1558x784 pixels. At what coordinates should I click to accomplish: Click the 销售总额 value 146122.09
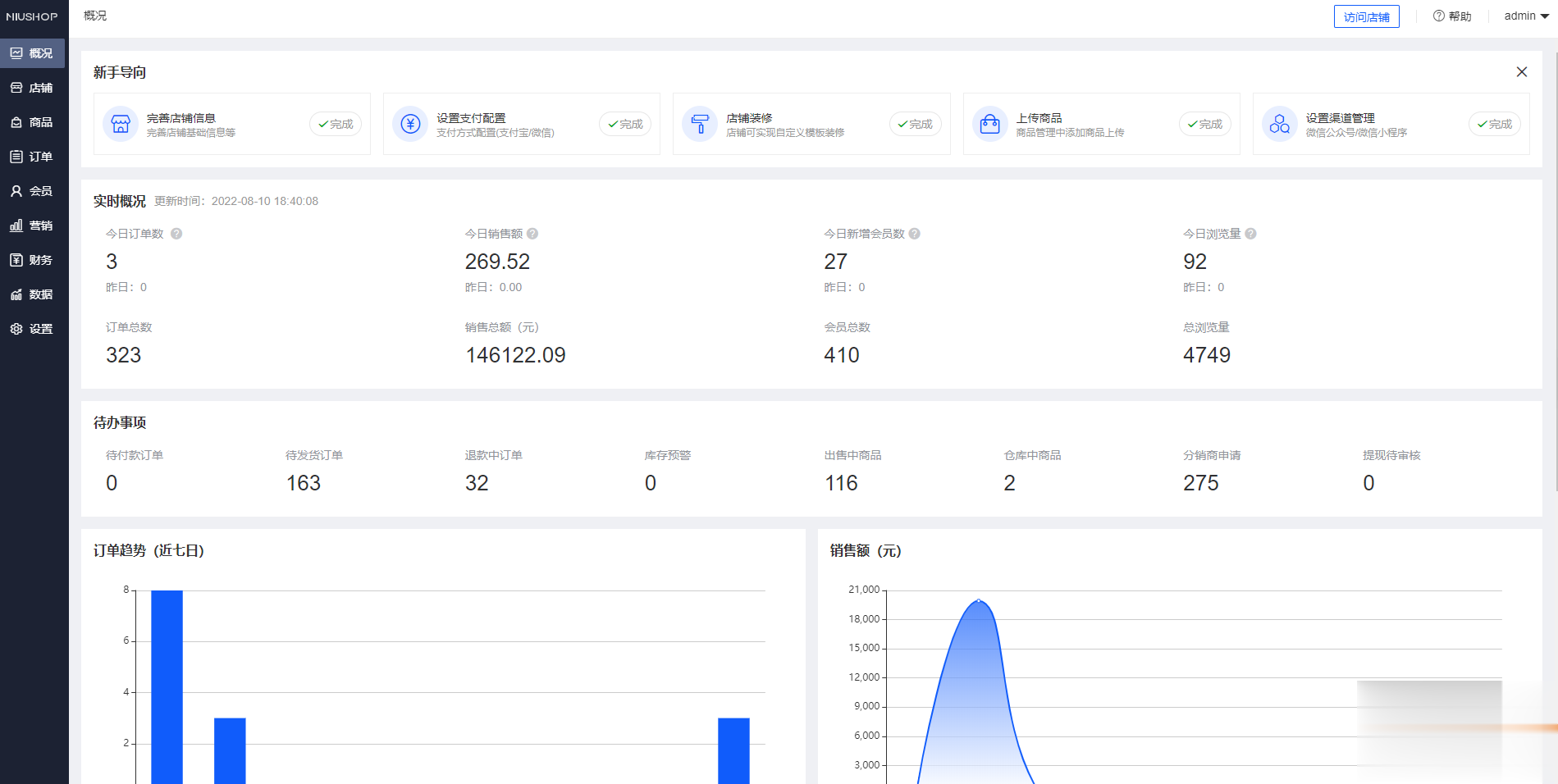tap(515, 355)
